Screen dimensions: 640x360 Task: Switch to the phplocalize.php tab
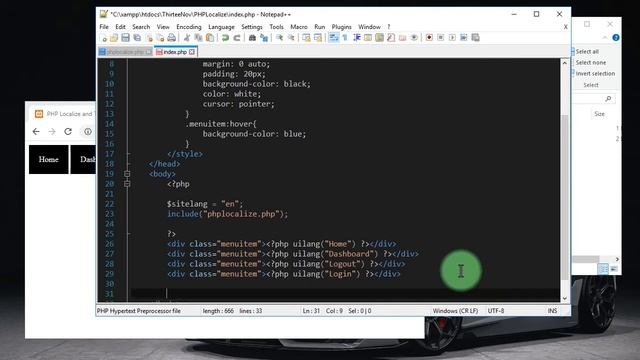pyautogui.click(x=125, y=52)
